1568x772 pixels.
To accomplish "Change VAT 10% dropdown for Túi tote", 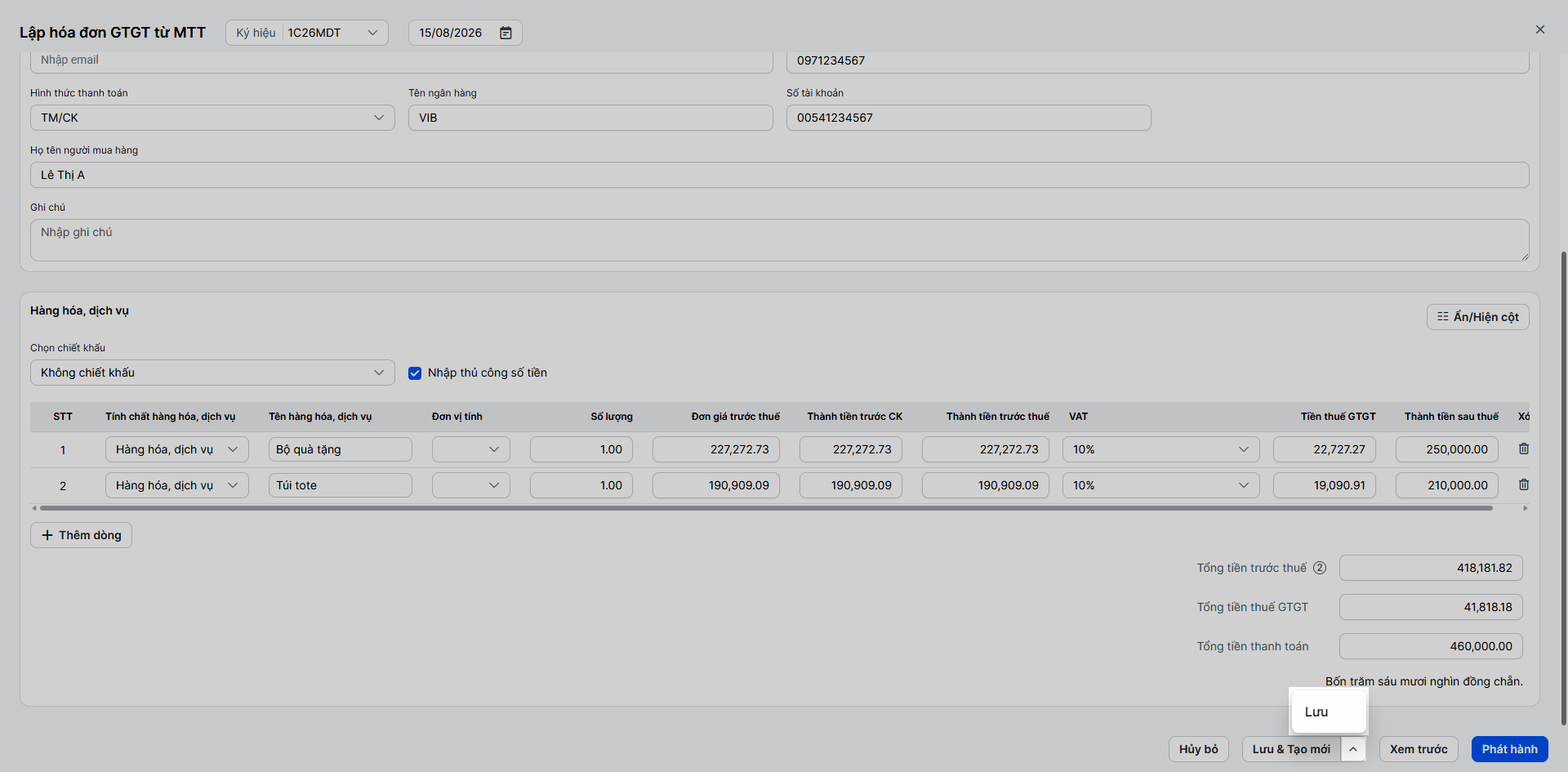I will (x=1161, y=485).
